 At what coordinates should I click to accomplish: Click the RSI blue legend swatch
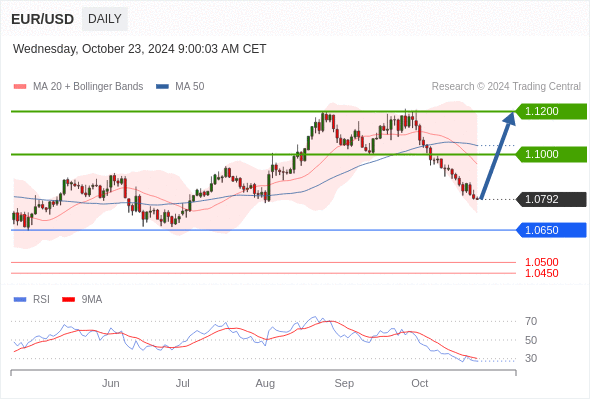click(x=20, y=300)
